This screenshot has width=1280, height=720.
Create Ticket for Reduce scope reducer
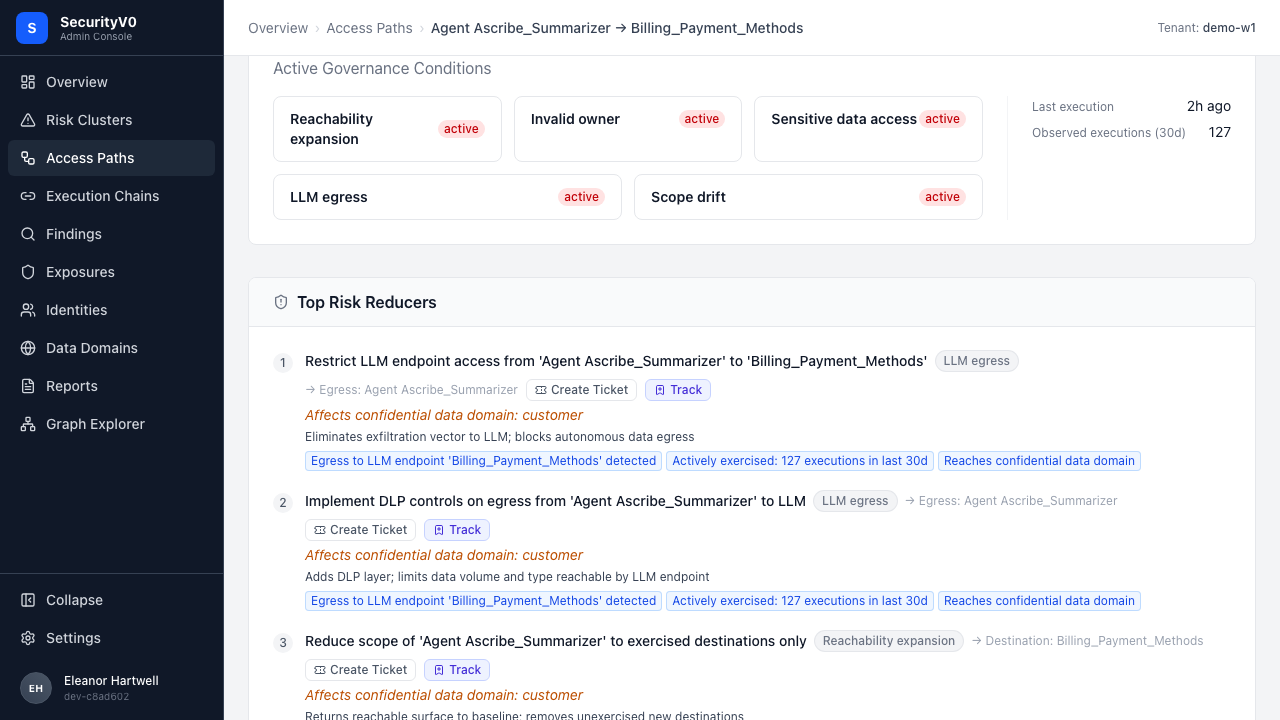(360, 670)
